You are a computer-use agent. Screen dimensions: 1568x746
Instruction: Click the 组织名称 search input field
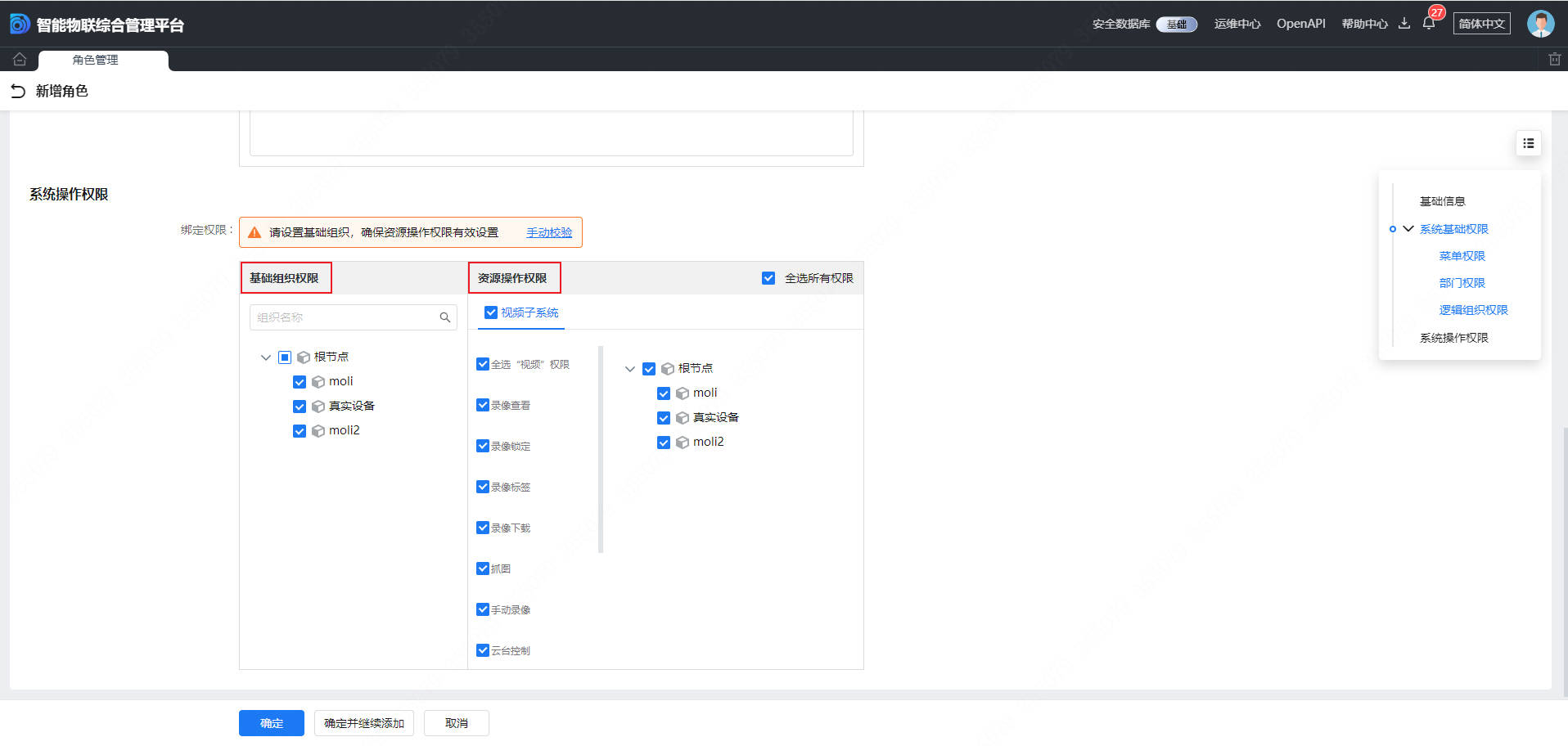(344, 317)
